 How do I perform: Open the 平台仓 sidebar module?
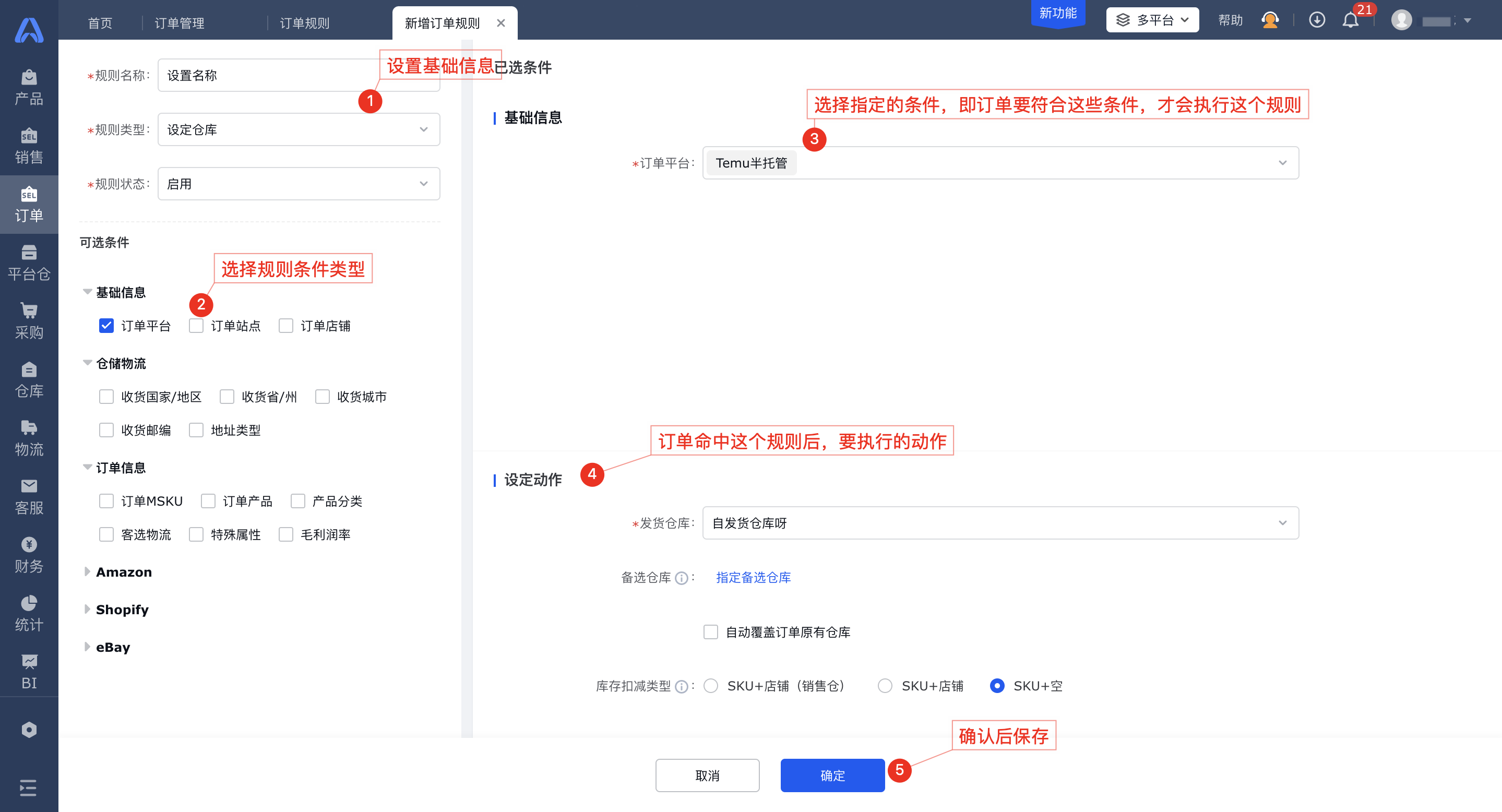point(29,263)
